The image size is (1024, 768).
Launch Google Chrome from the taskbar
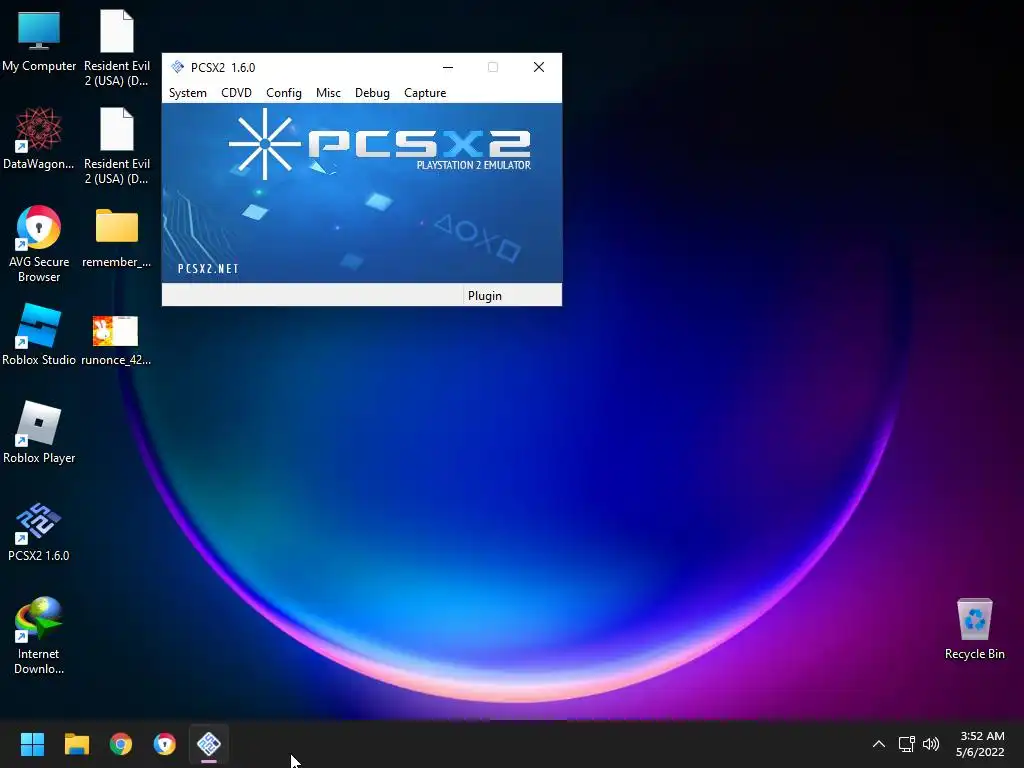121,744
